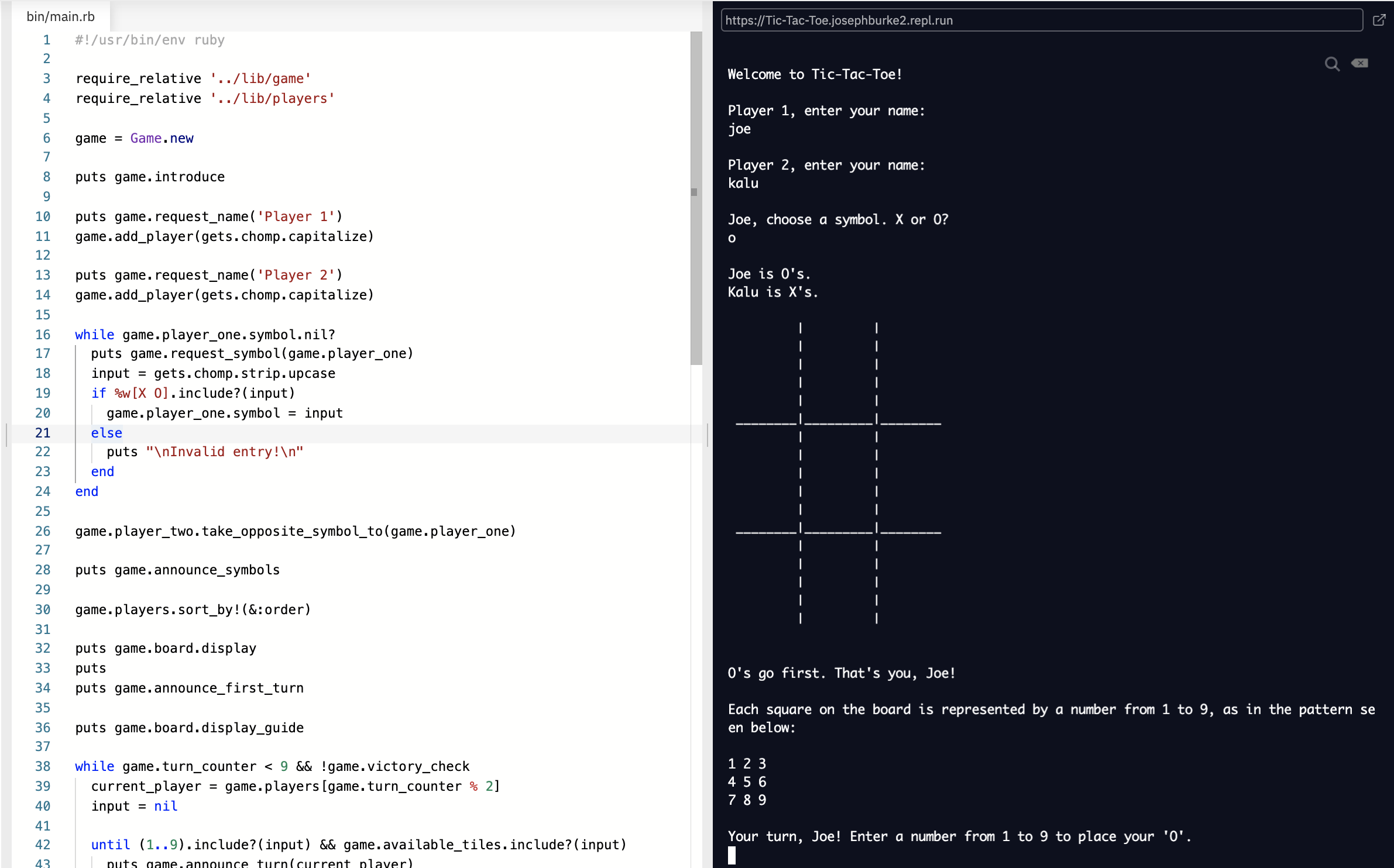The image size is (1394, 868).
Task: Click 'Invalid entry!' string on line 22
Action: [x=225, y=452]
